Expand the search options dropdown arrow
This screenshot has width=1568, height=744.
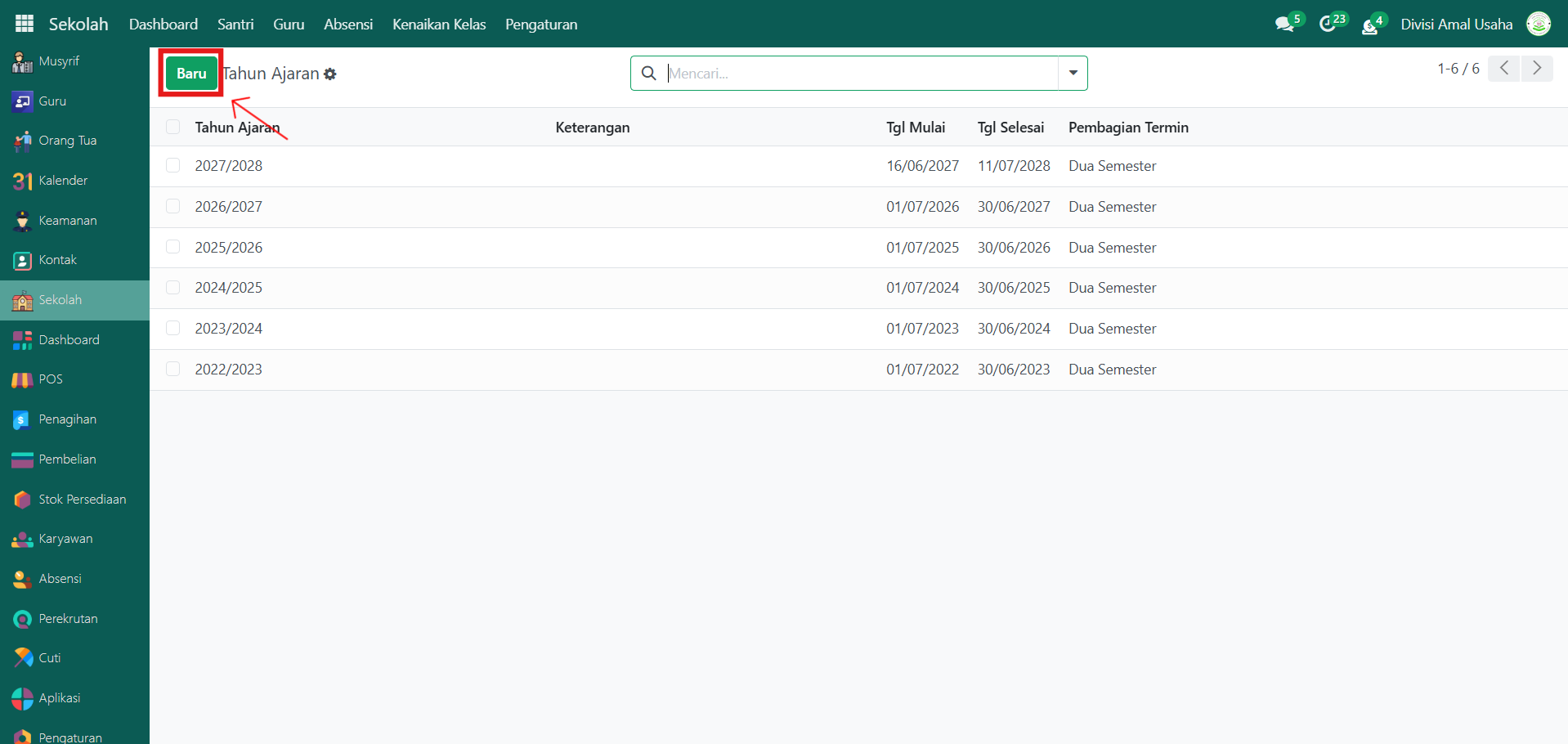[x=1073, y=74]
